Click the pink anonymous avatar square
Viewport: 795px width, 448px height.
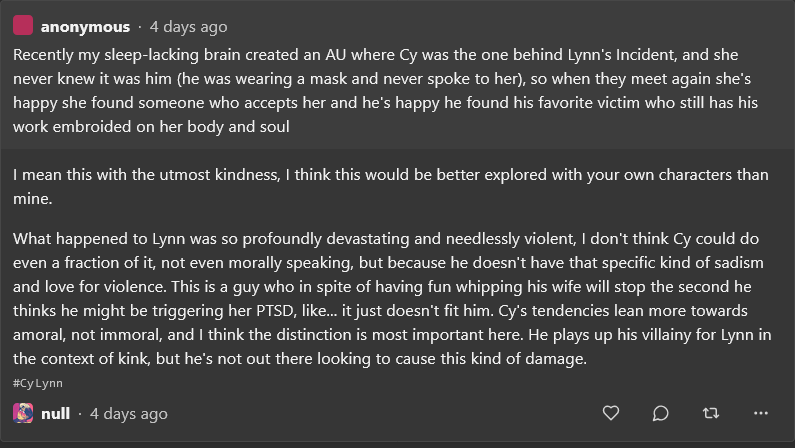coord(24,27)
